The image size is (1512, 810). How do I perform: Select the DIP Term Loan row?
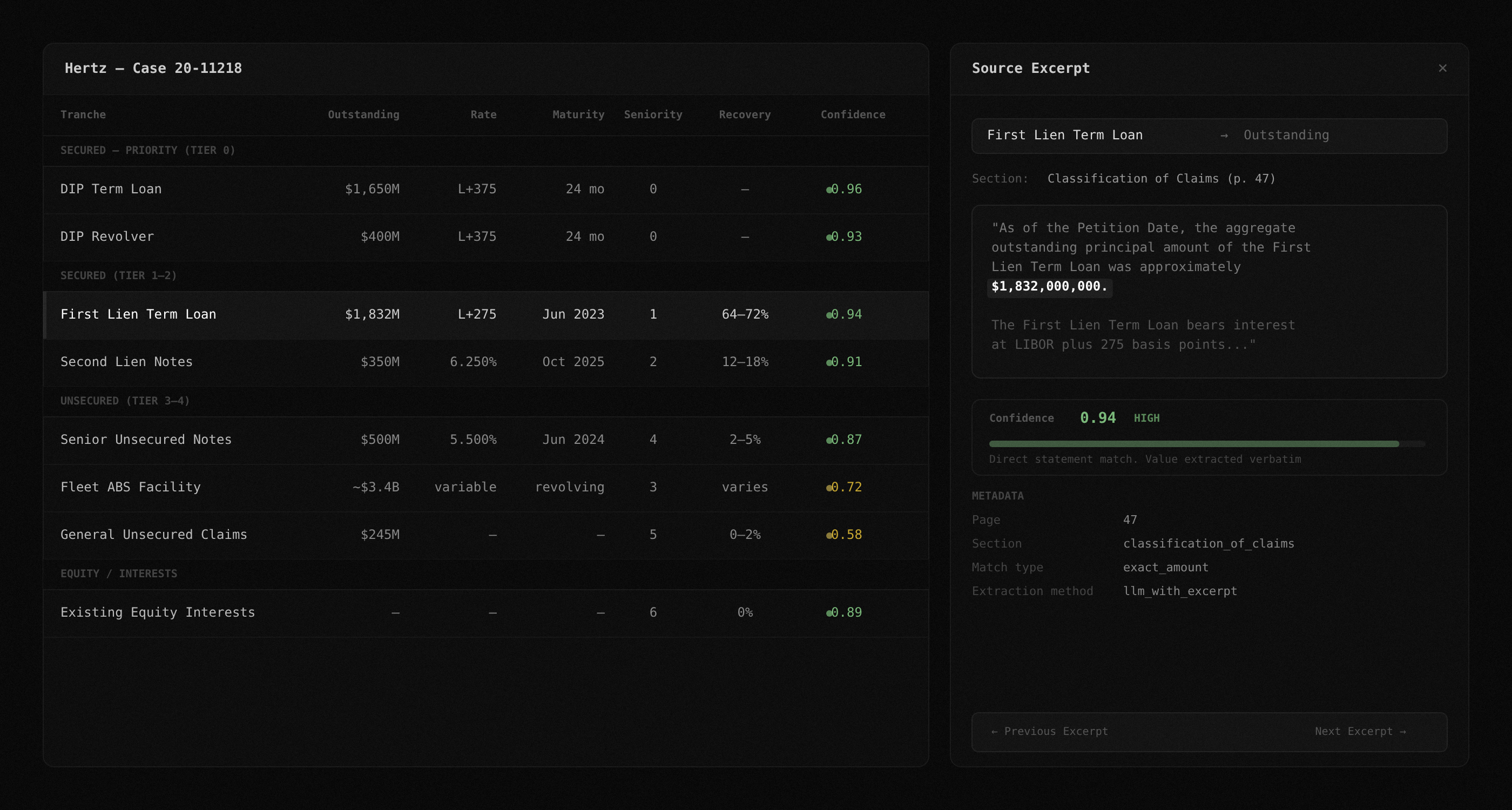(486, 190)
